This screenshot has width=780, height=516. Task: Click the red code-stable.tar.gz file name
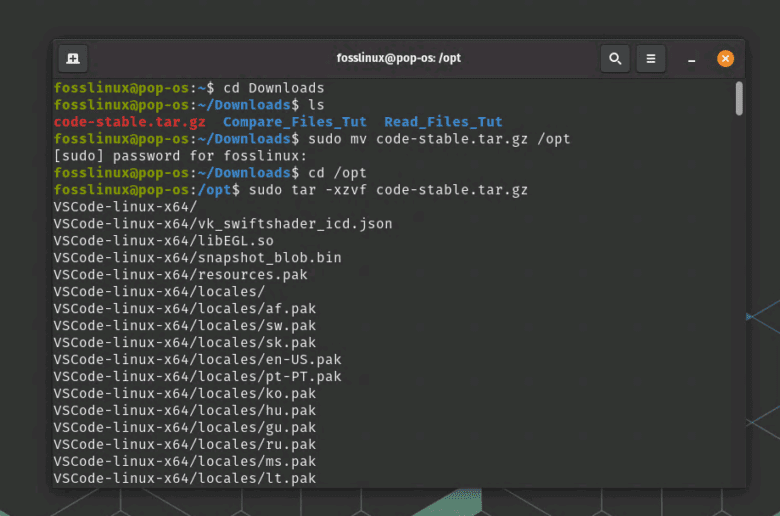click(129, 122)
